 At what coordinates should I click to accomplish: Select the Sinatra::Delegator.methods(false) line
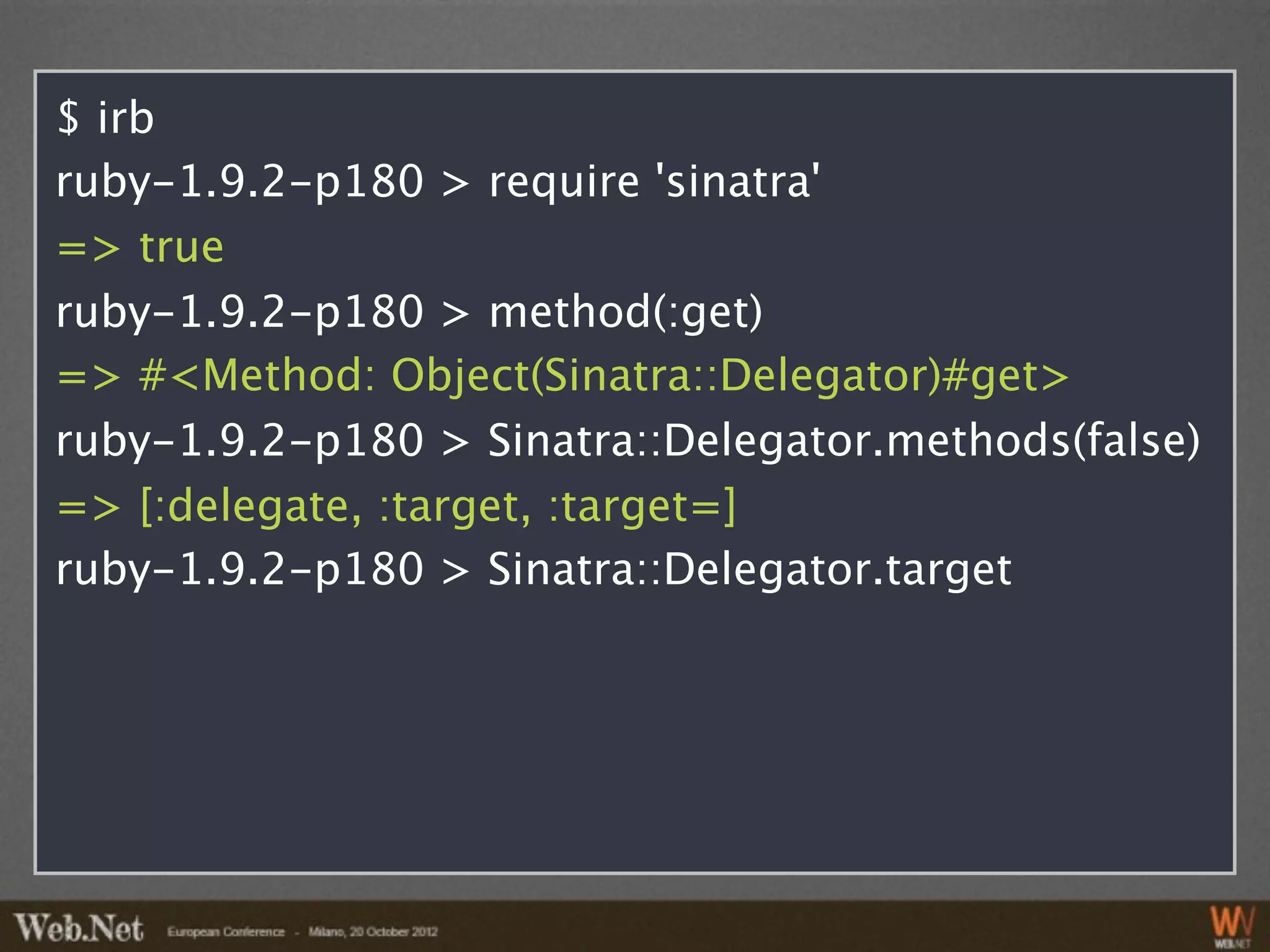click(628, 441)
